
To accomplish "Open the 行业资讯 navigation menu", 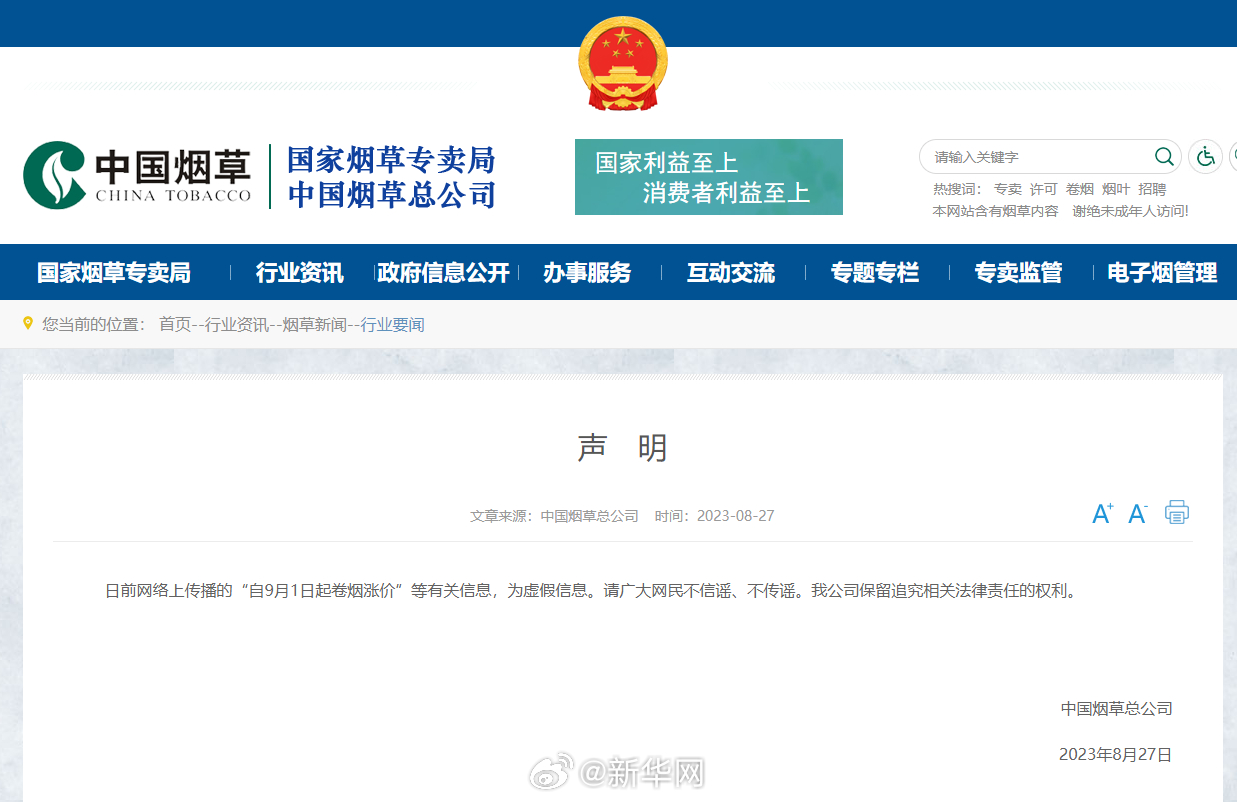I will click(299, 271).
